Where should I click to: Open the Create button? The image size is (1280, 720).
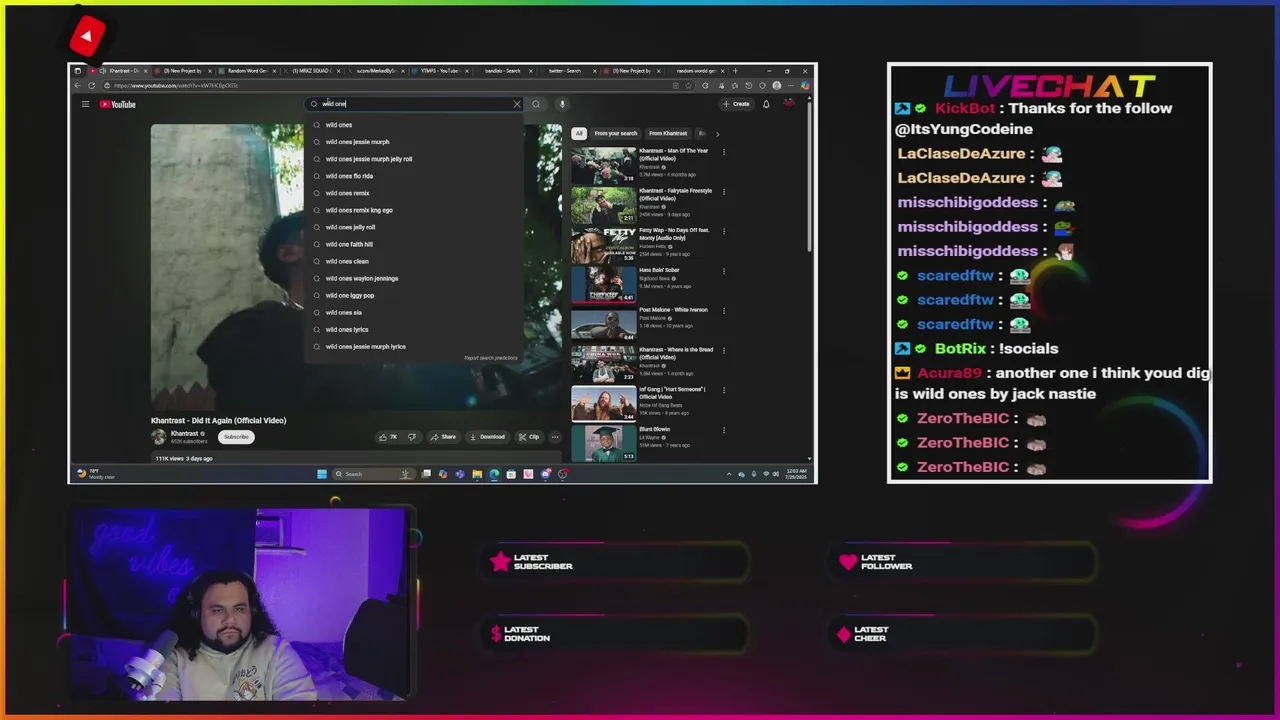736,104
